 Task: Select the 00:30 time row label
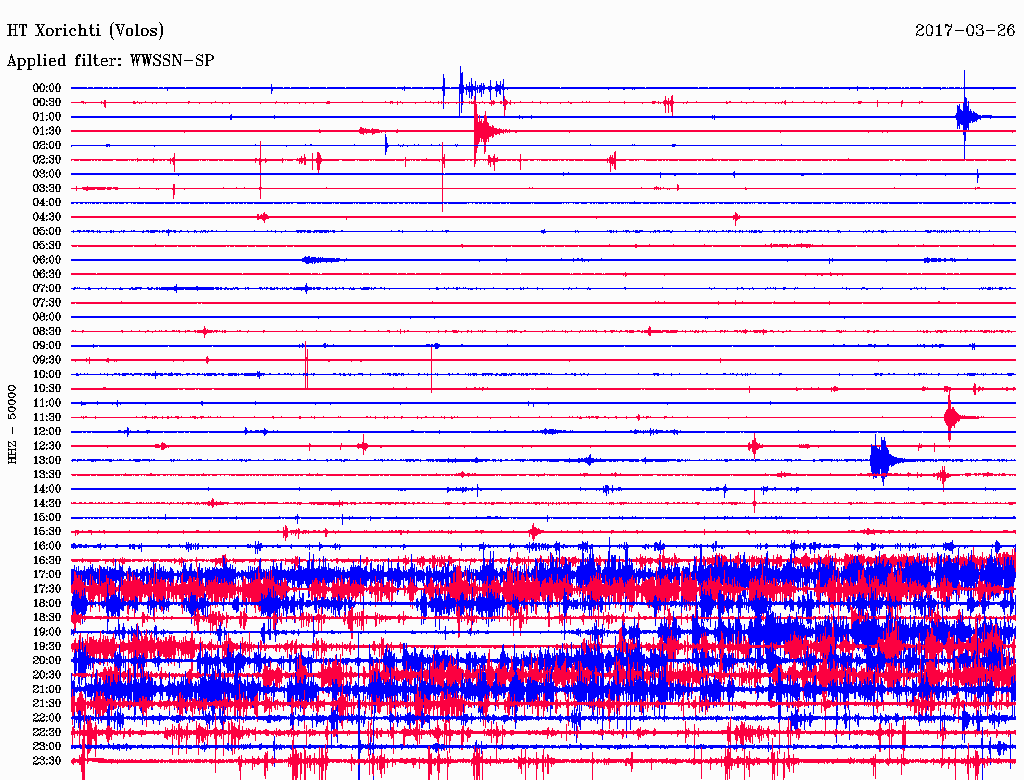[x=47, y=102]
